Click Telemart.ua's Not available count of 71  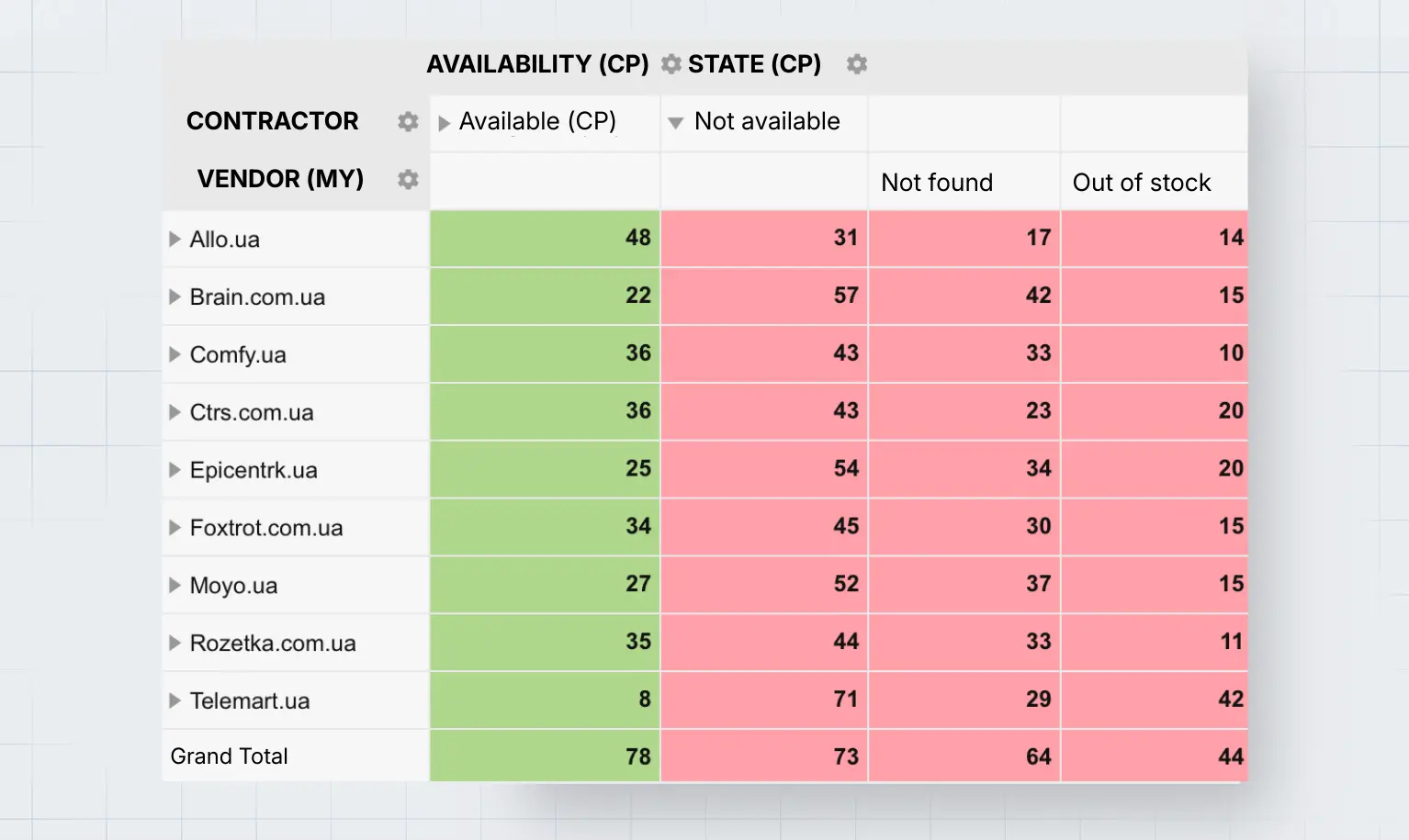point(763,700)
